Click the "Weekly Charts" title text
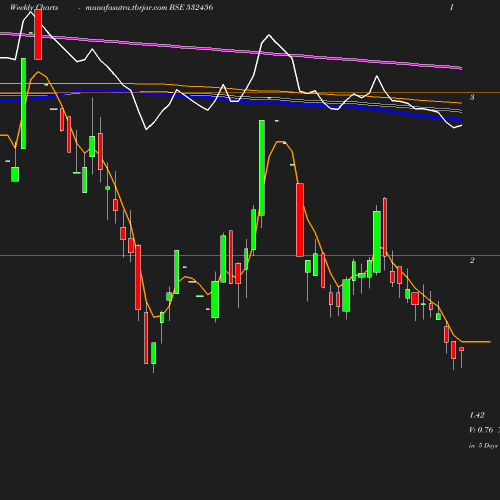The height and width of the screenshot is (500, 500). tap(34, 7)
